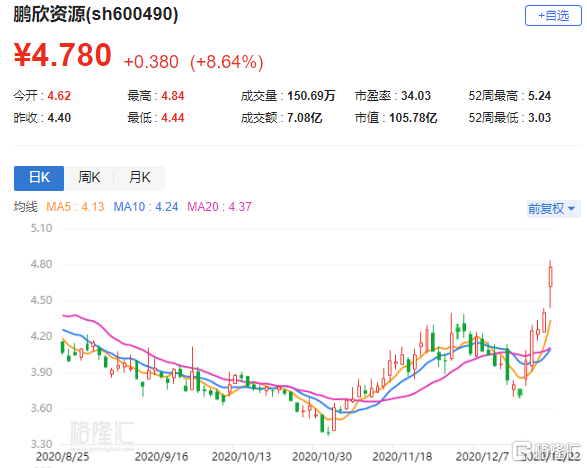The image size is (587, 468).
Task: Click the 4.50 y-axis label
Action: pyautogui.click(x=42, y=300)
